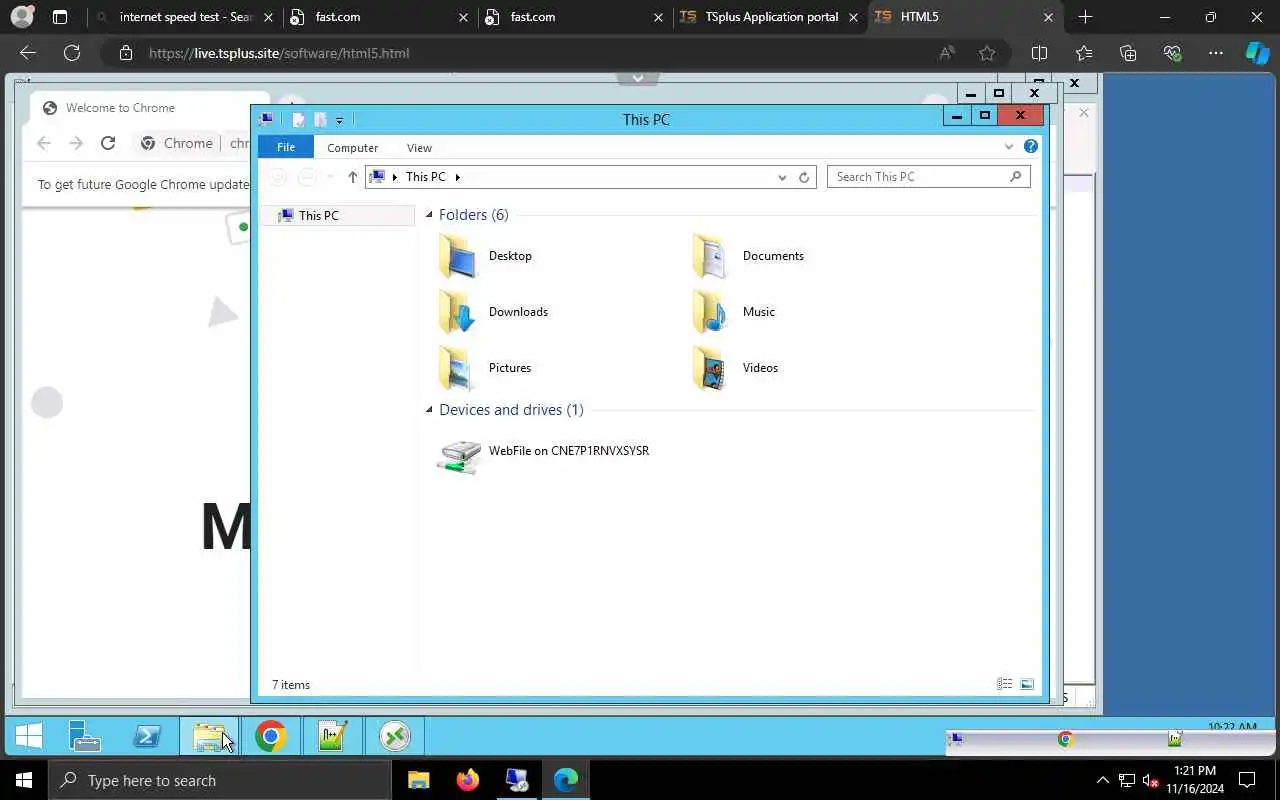
Task: Click the New folder icon in quick access toolbar
Action: 320,120
